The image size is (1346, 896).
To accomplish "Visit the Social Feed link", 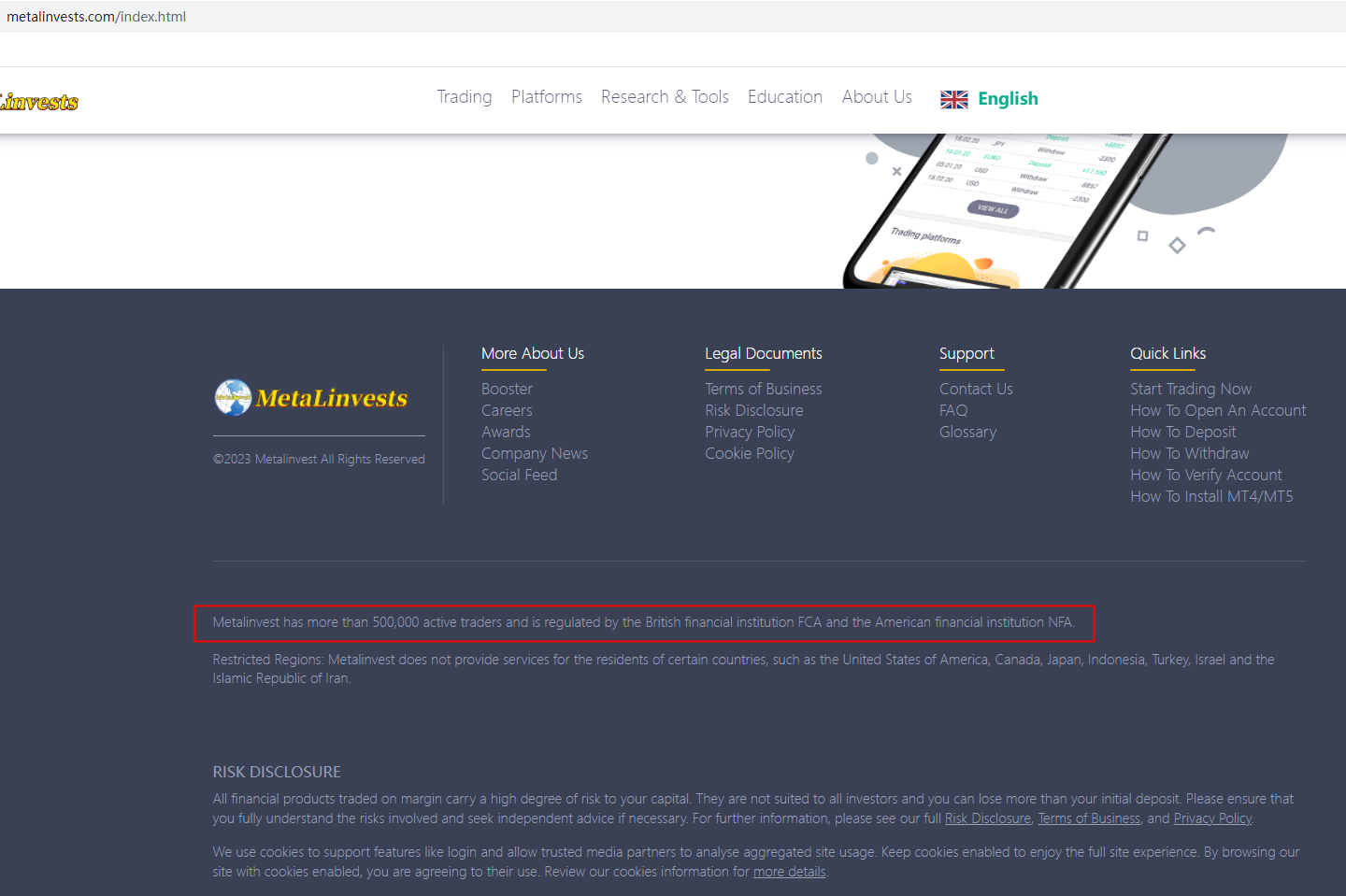I will 519,475.
